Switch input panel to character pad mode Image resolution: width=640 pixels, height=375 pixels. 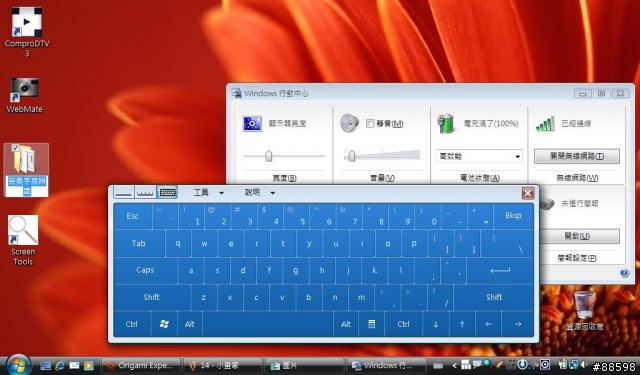click(x=145, y=192)
